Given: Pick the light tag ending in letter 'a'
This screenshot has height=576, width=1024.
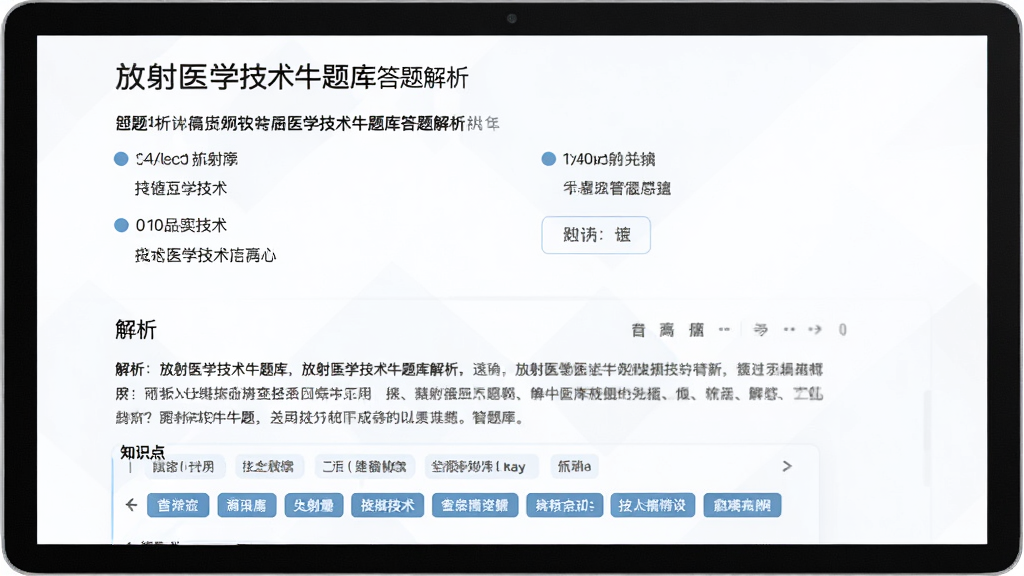Looking at the screenshot, I should click(x=575, y=466).
